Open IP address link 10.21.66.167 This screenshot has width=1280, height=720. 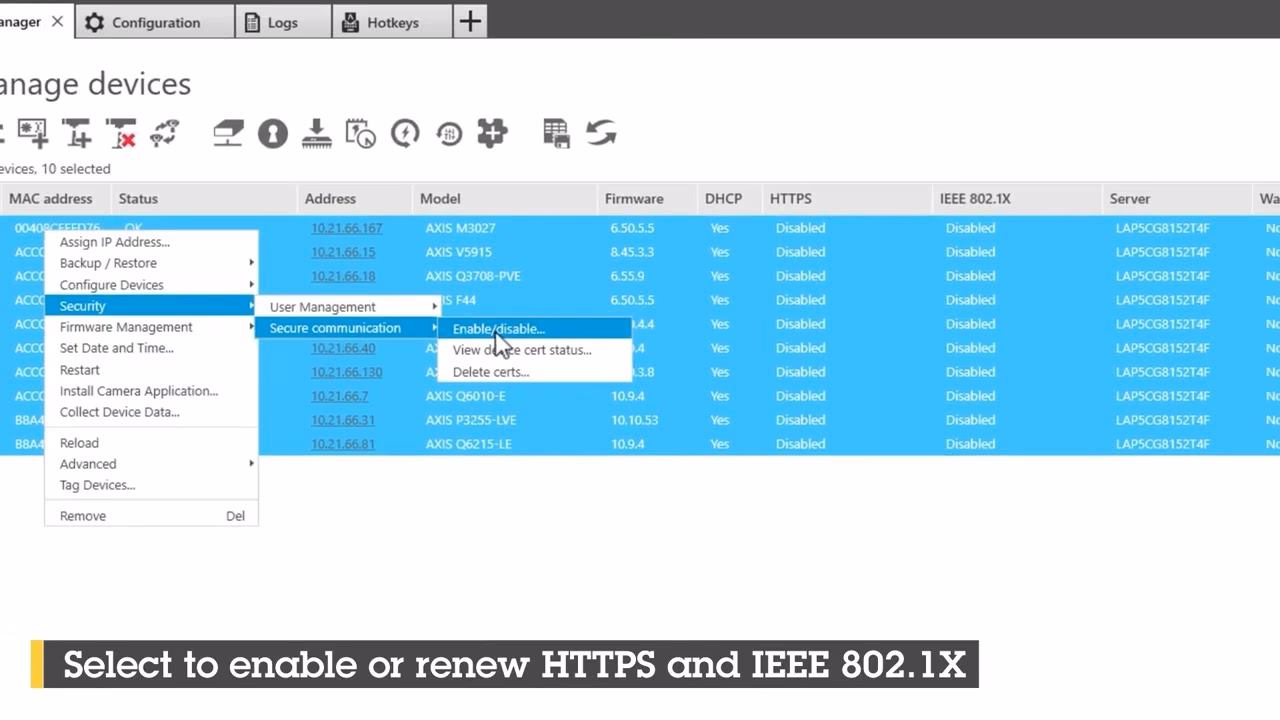coord(346,228)
